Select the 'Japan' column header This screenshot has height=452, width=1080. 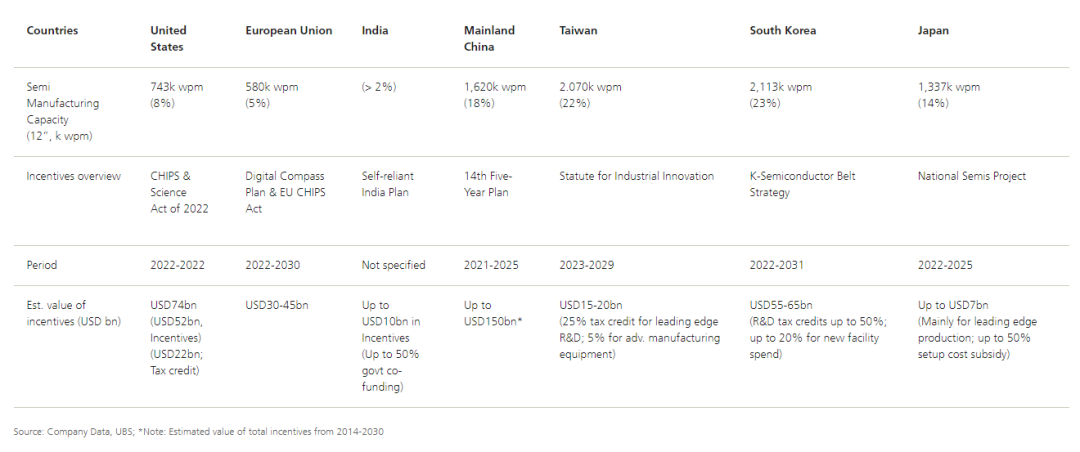pos(933,30)
